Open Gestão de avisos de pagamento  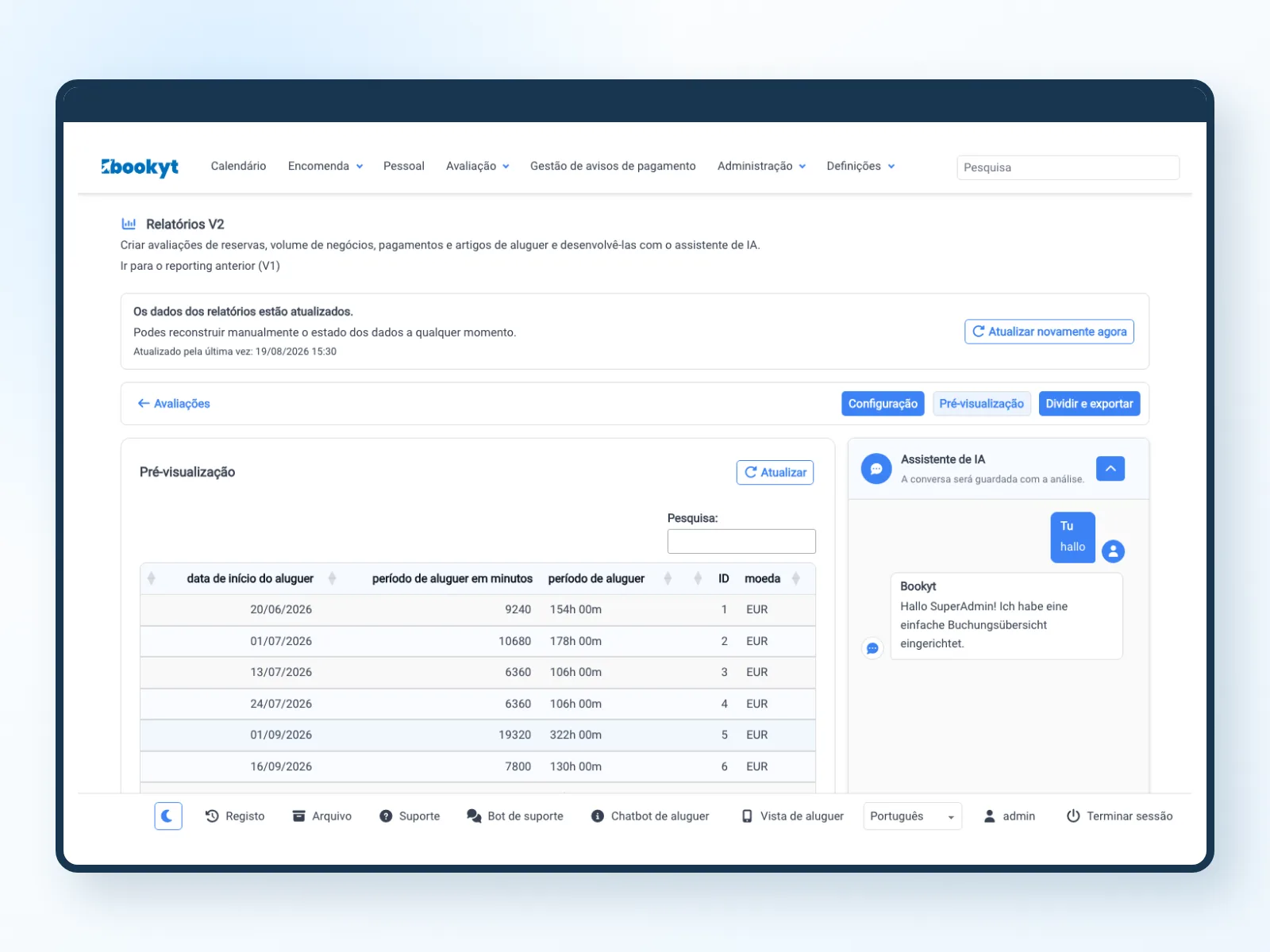613,166
